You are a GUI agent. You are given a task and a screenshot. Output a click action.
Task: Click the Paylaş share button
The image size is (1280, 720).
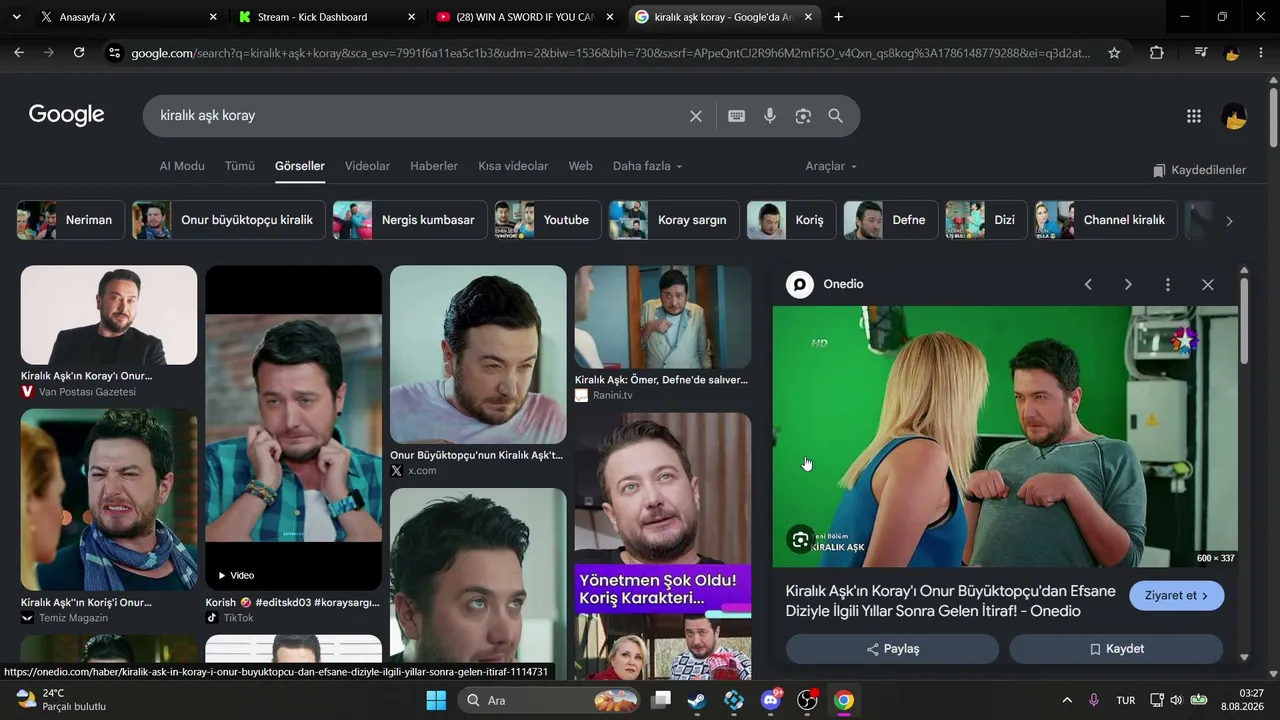tap(892, 649)
